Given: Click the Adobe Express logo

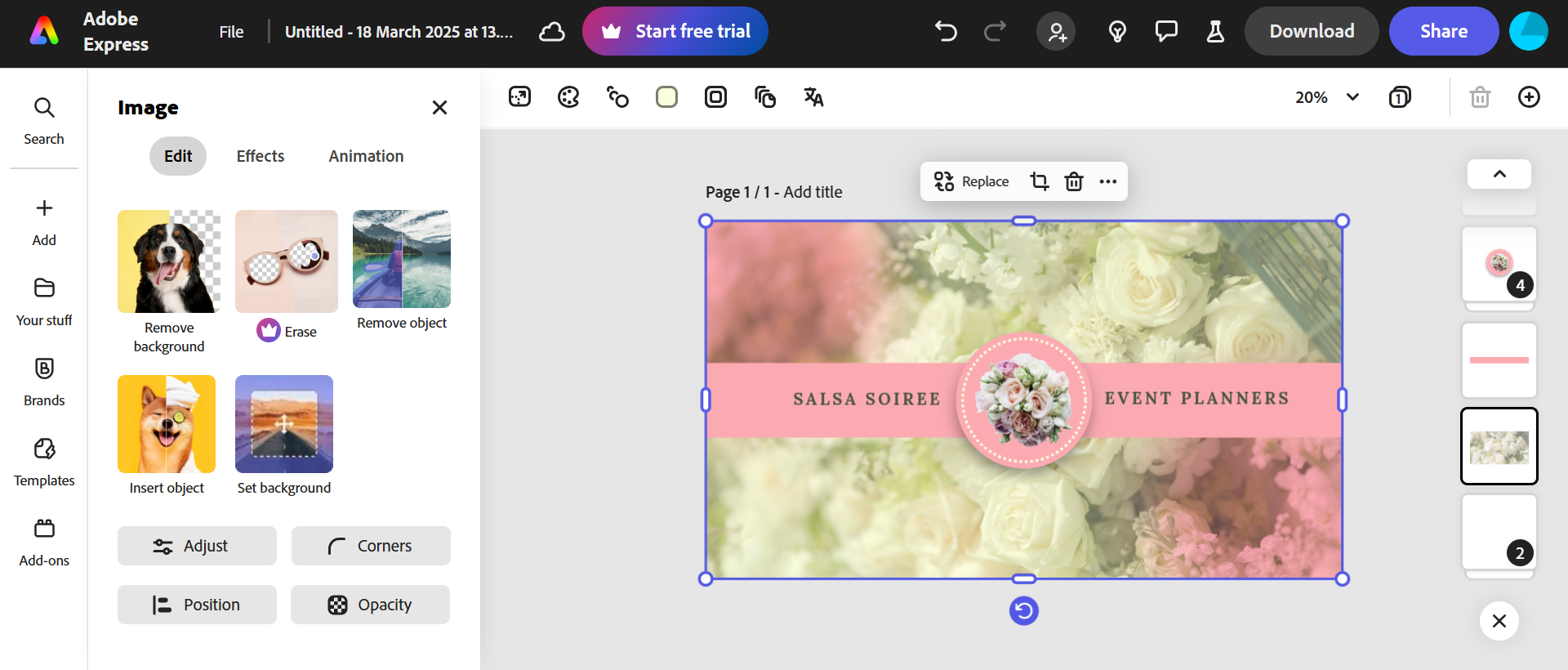Looking at the screenshot, I should (44, 31).
